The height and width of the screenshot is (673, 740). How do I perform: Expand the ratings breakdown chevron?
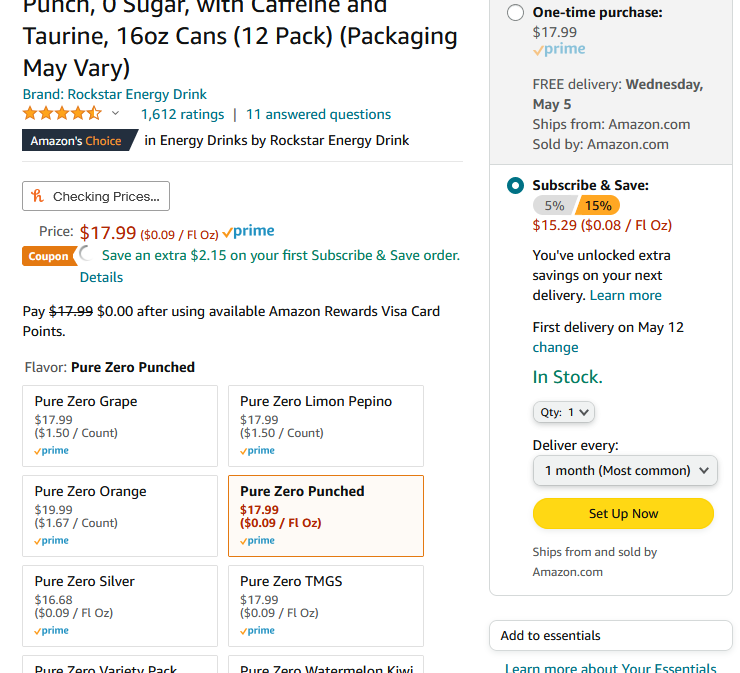tap(115, 113)
